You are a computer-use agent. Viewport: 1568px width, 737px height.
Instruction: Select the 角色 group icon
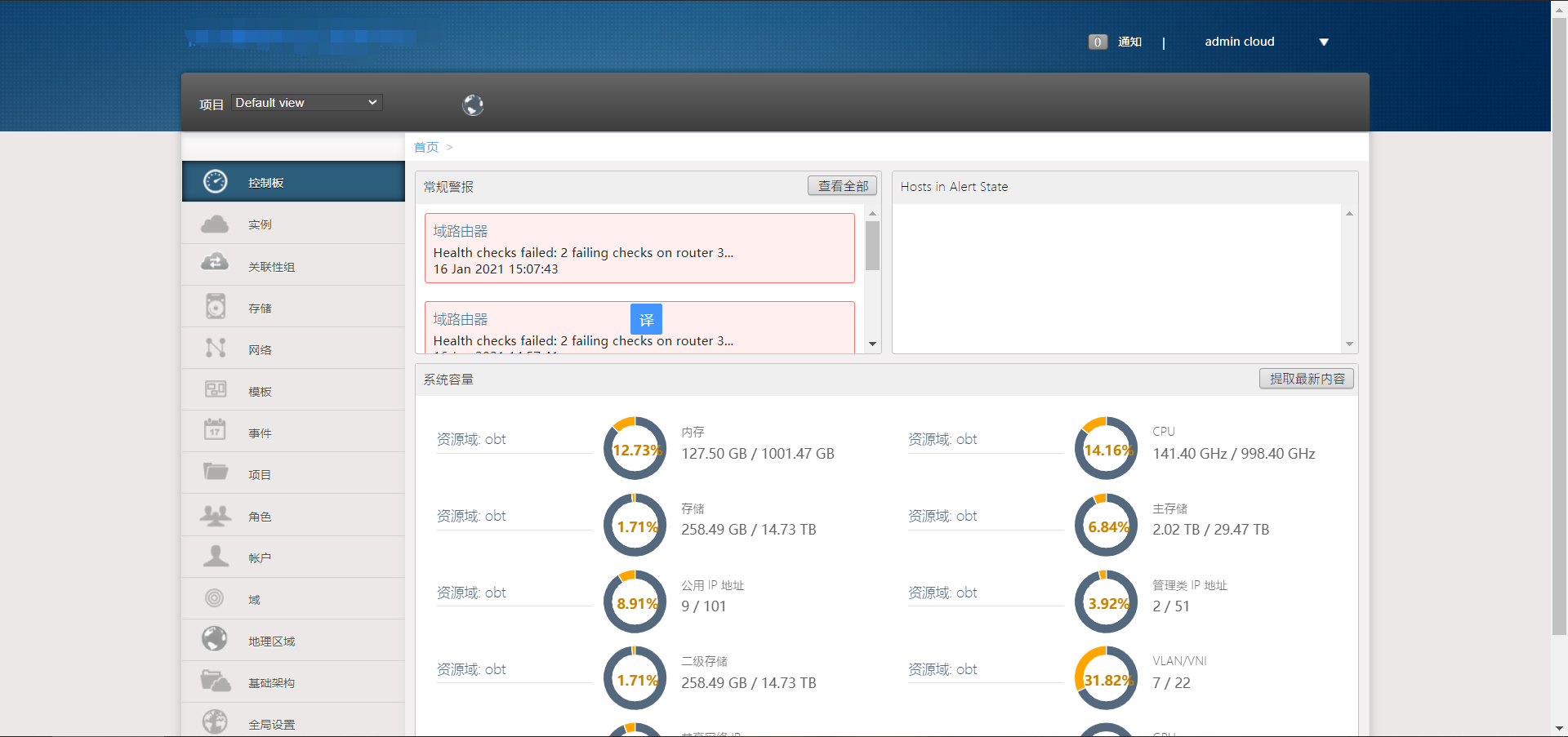tap(216, 515)
